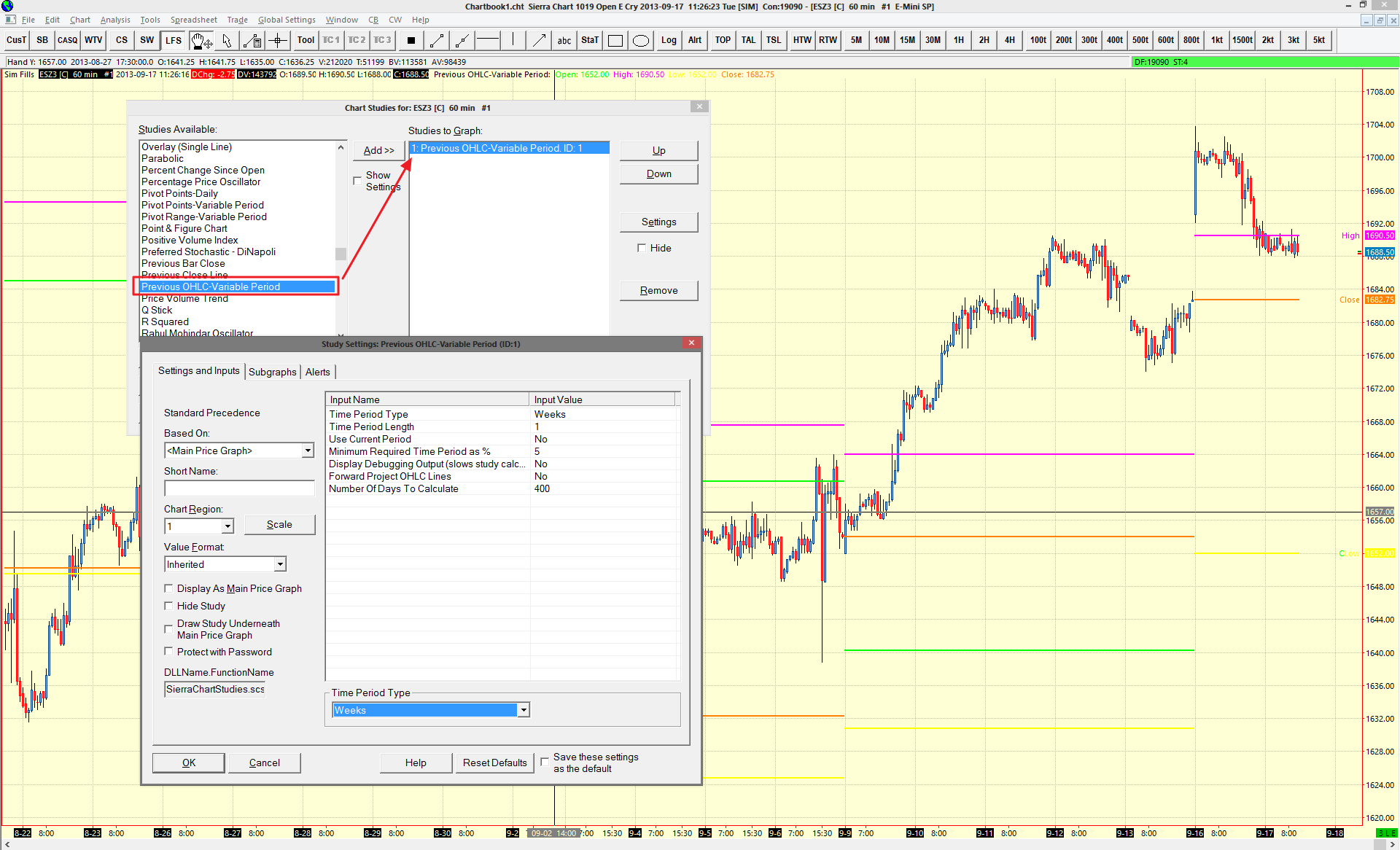Viewport: 1400px width, 850px height.
Task: Select the calculator line tool
Action: tap(252, 40)
